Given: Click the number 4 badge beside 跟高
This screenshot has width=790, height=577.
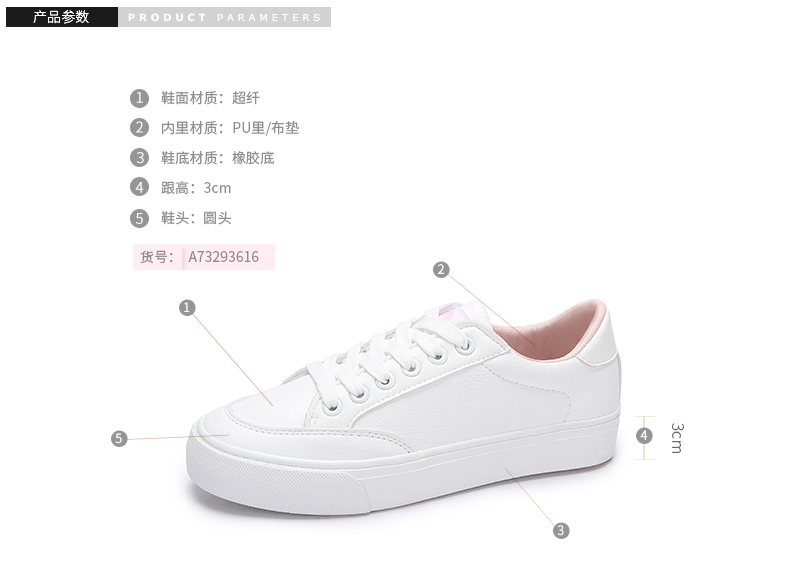Looking at the screenshot, I should pyautogui.click(x=140, y=187).
